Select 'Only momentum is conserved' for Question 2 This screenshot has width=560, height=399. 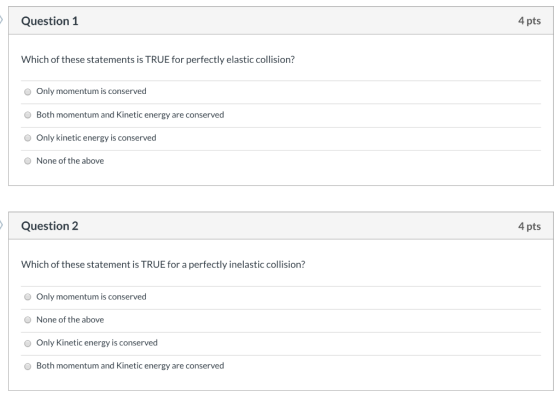[x=28, y=297]
